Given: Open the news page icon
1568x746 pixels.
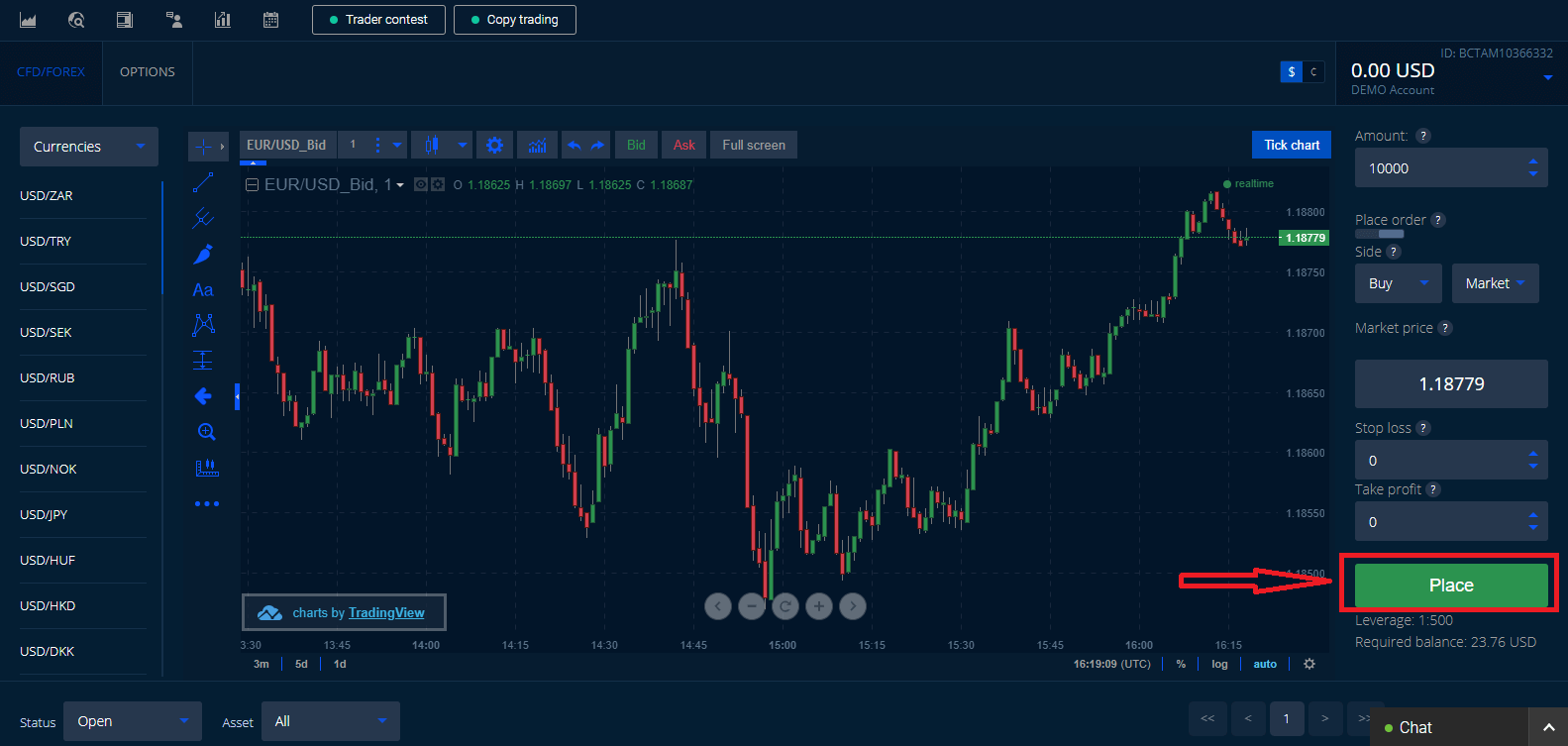Looking at the screenshot, I should 125,20.
